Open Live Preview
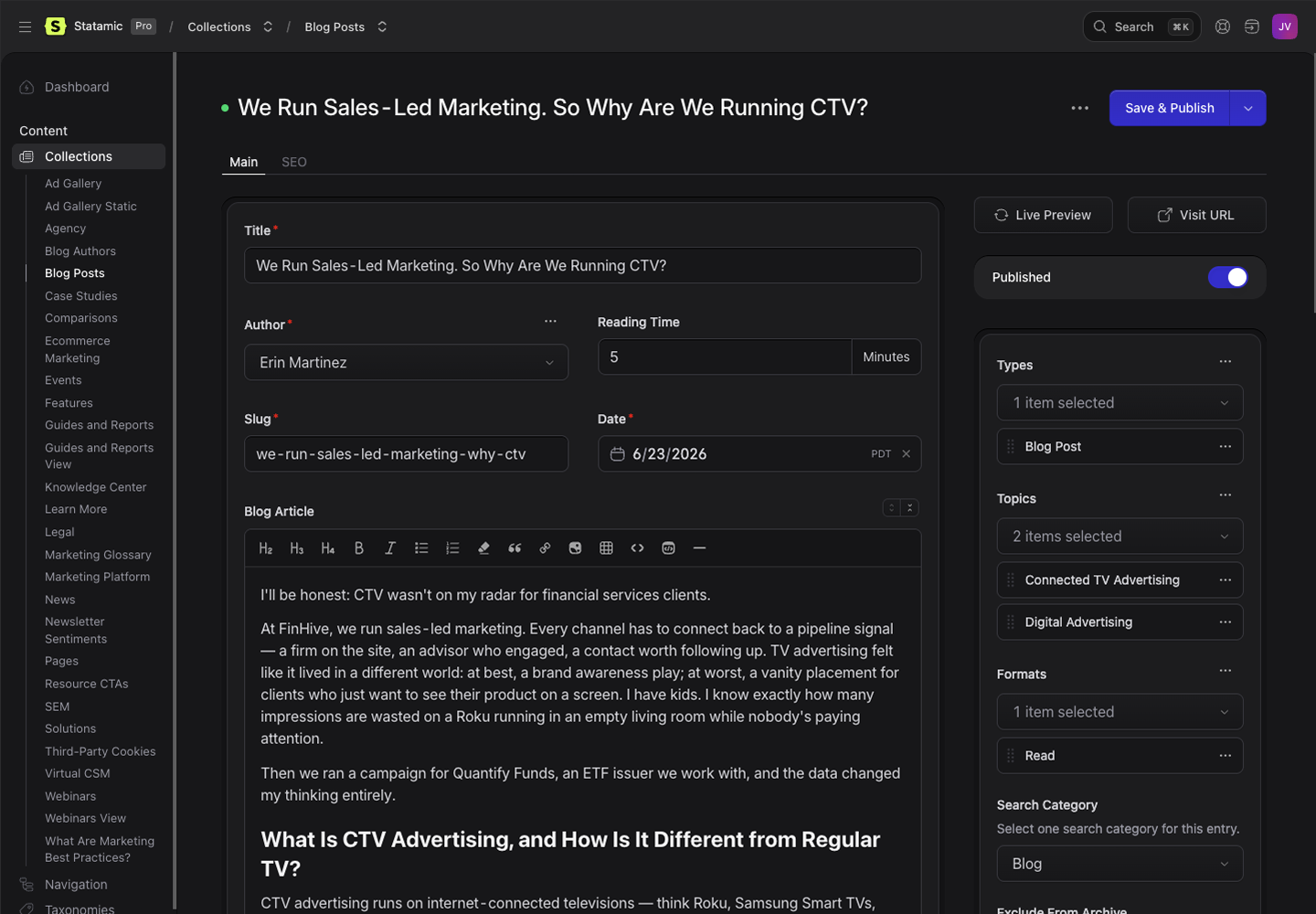The height and width of the screenshot is (914, 1316). click(x=1043, y=215)
